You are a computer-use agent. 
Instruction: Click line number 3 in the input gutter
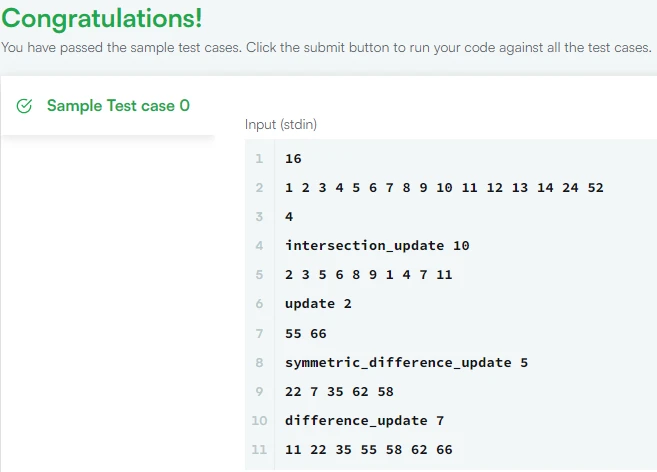tap(259, 217)
